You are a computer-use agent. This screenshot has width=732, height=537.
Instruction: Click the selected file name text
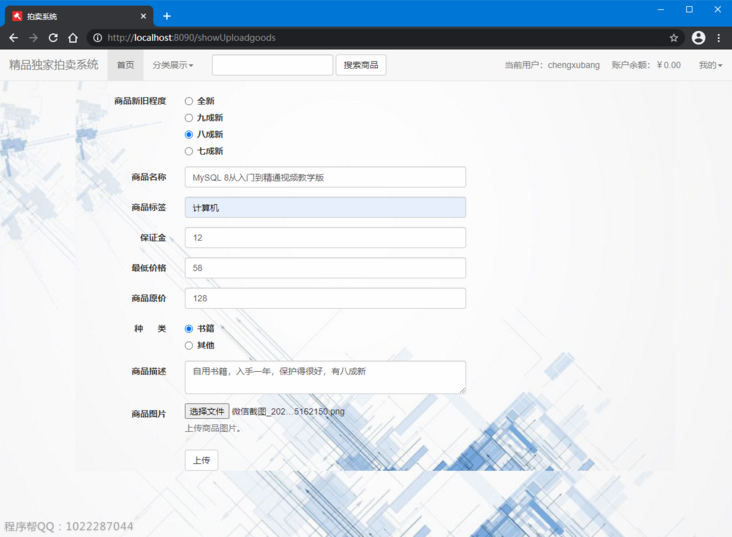288,411
